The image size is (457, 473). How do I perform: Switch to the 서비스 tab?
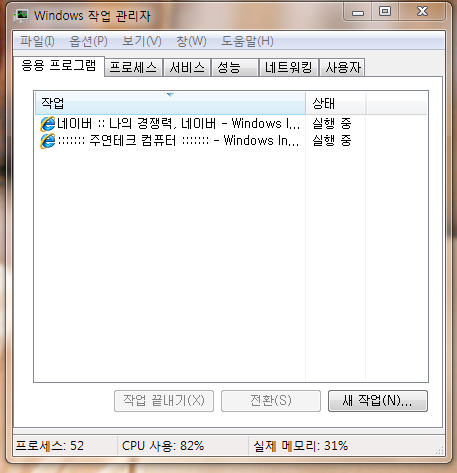coord(187,68)
